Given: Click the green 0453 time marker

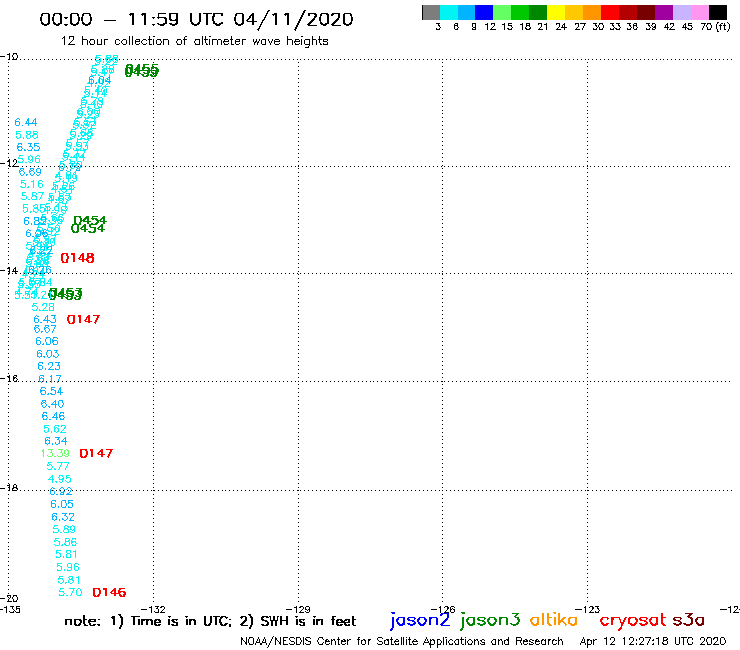Looking at the screenshot, I should point(65,294).
